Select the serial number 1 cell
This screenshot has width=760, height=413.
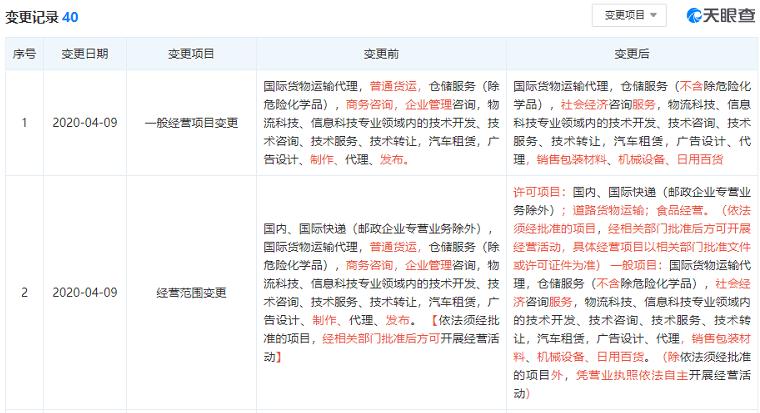click(24, 123)
